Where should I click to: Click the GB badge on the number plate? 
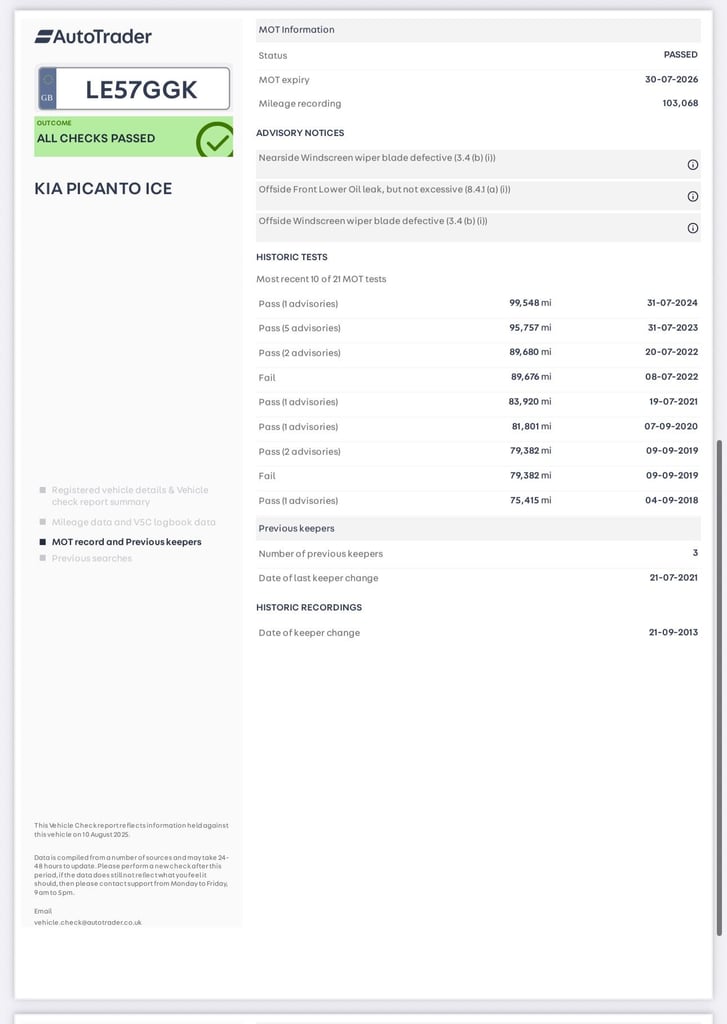(x=47, y=89)
